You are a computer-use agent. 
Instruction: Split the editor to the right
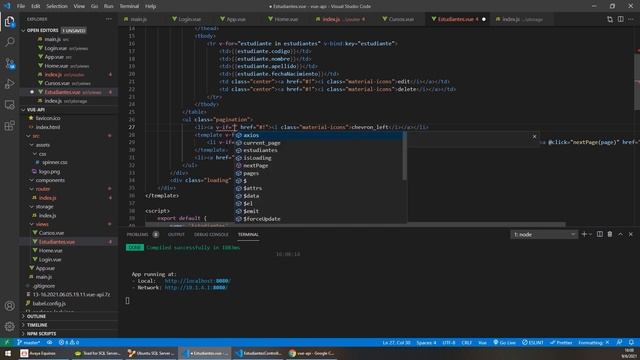(x=620, y=19)
